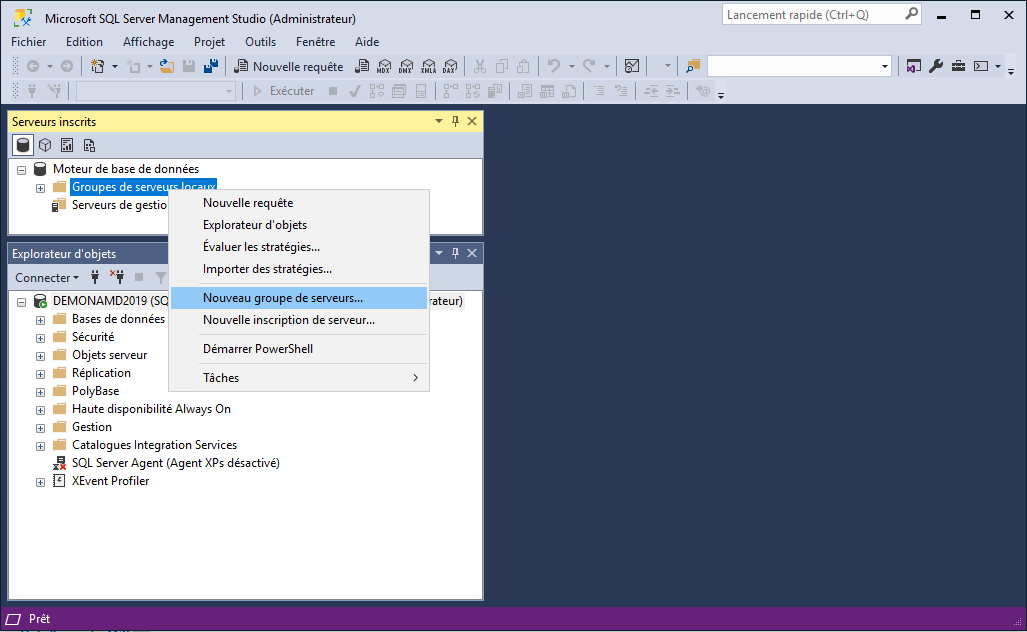The image size is (1027, 632).
Task: Open a new MDX query
Action: point(384,66)
